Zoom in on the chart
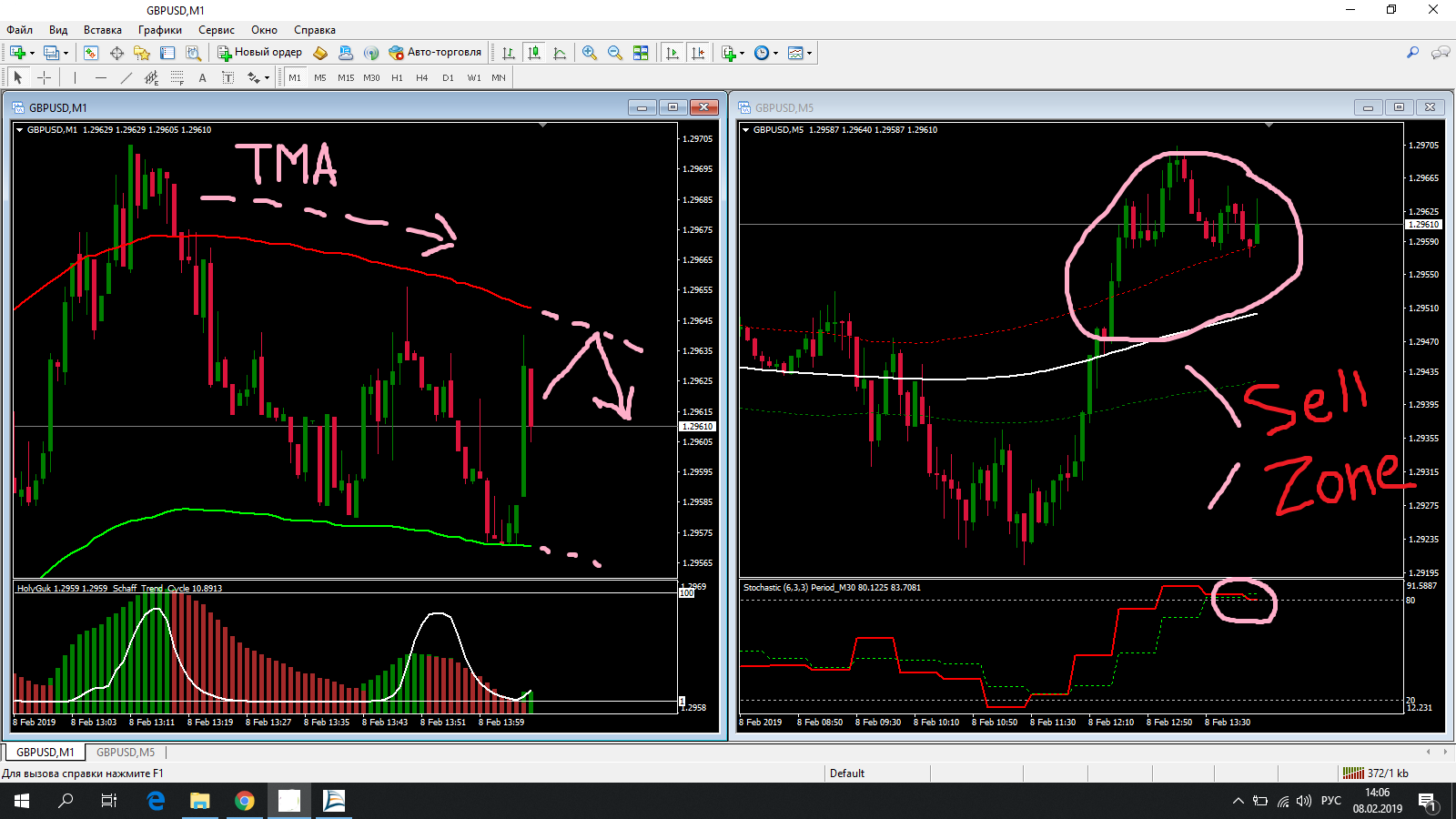1456x819 pixels. point(590,53)
